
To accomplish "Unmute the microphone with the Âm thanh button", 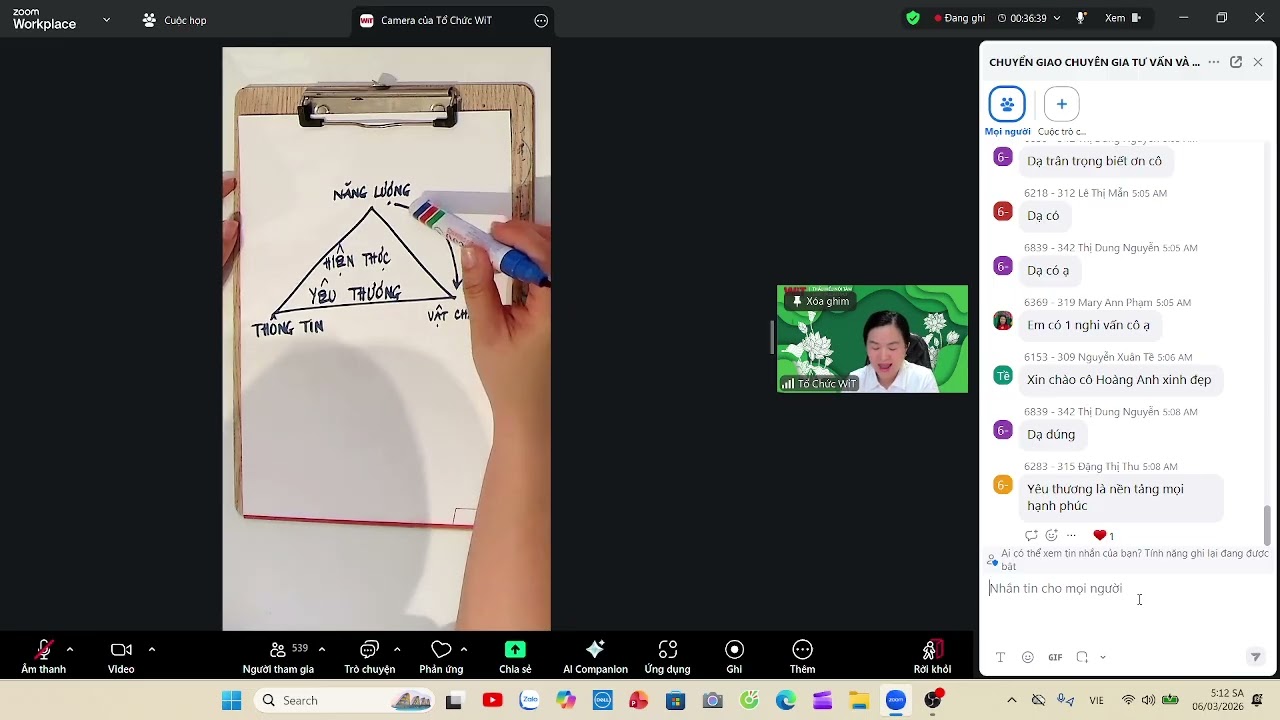I will coord(43,657).
